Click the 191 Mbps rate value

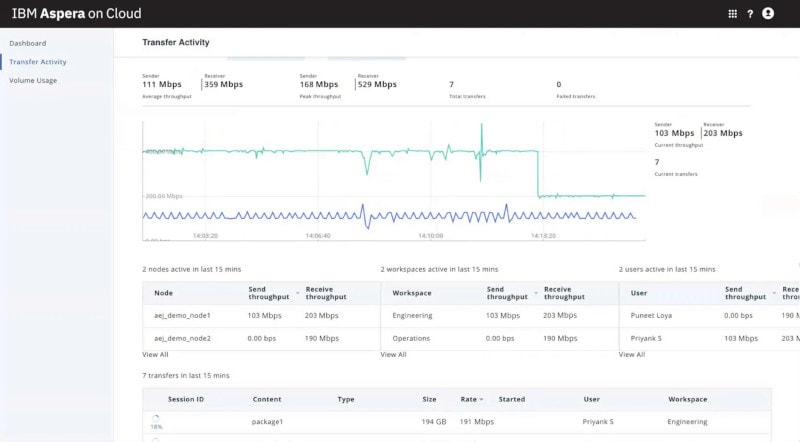click(x=477, y=422)
